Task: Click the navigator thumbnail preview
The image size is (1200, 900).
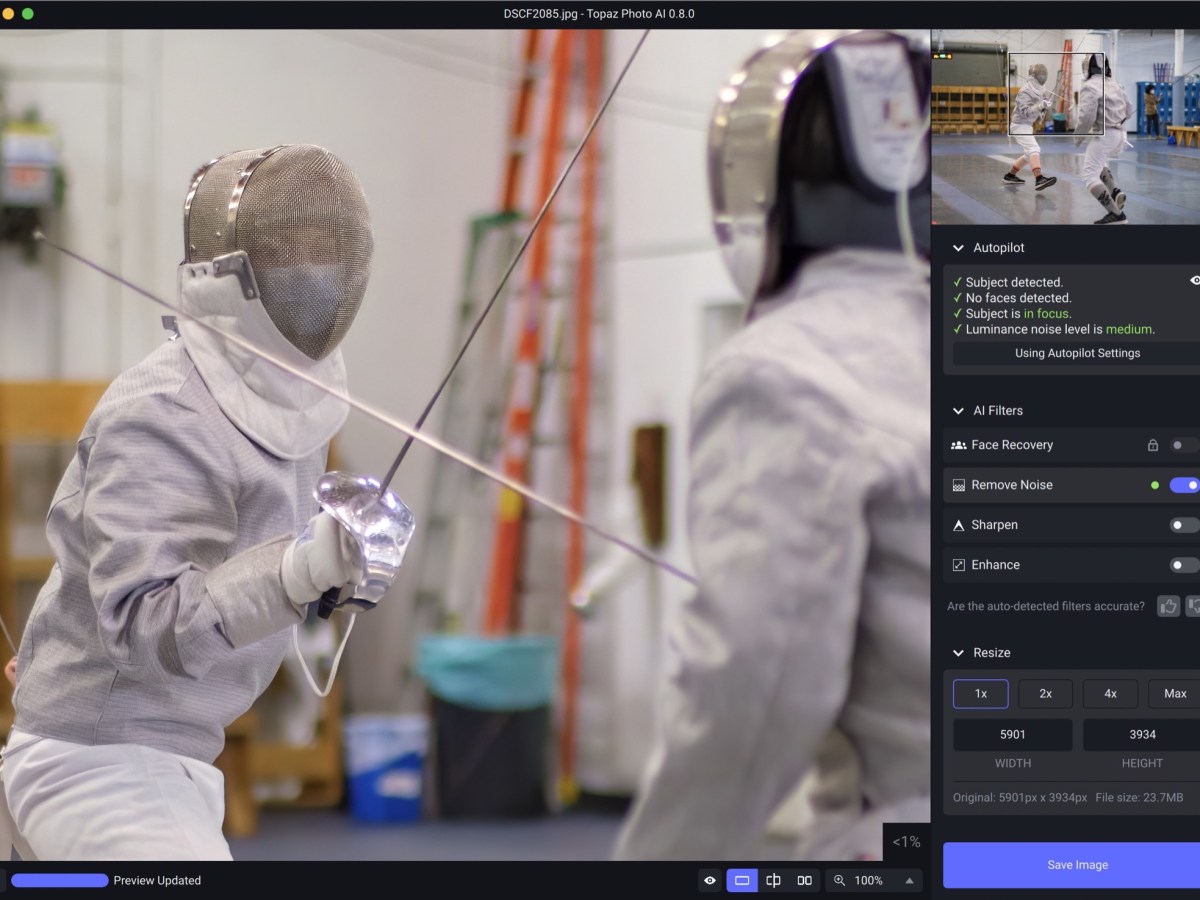Action: pos(1065,126)
